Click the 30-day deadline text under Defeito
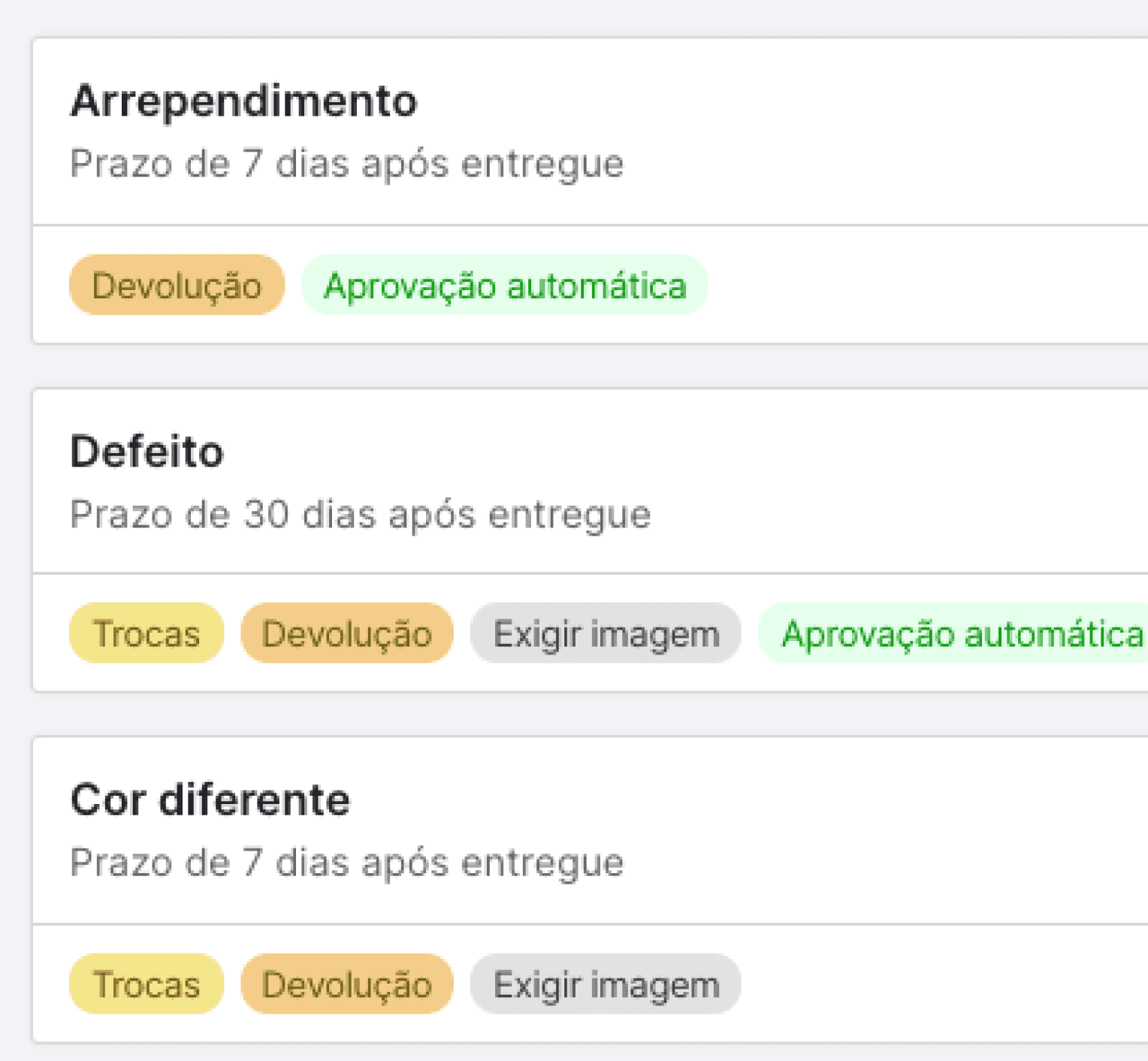This screenshot has width=1148, height=1061. click(x=361, y=515)
